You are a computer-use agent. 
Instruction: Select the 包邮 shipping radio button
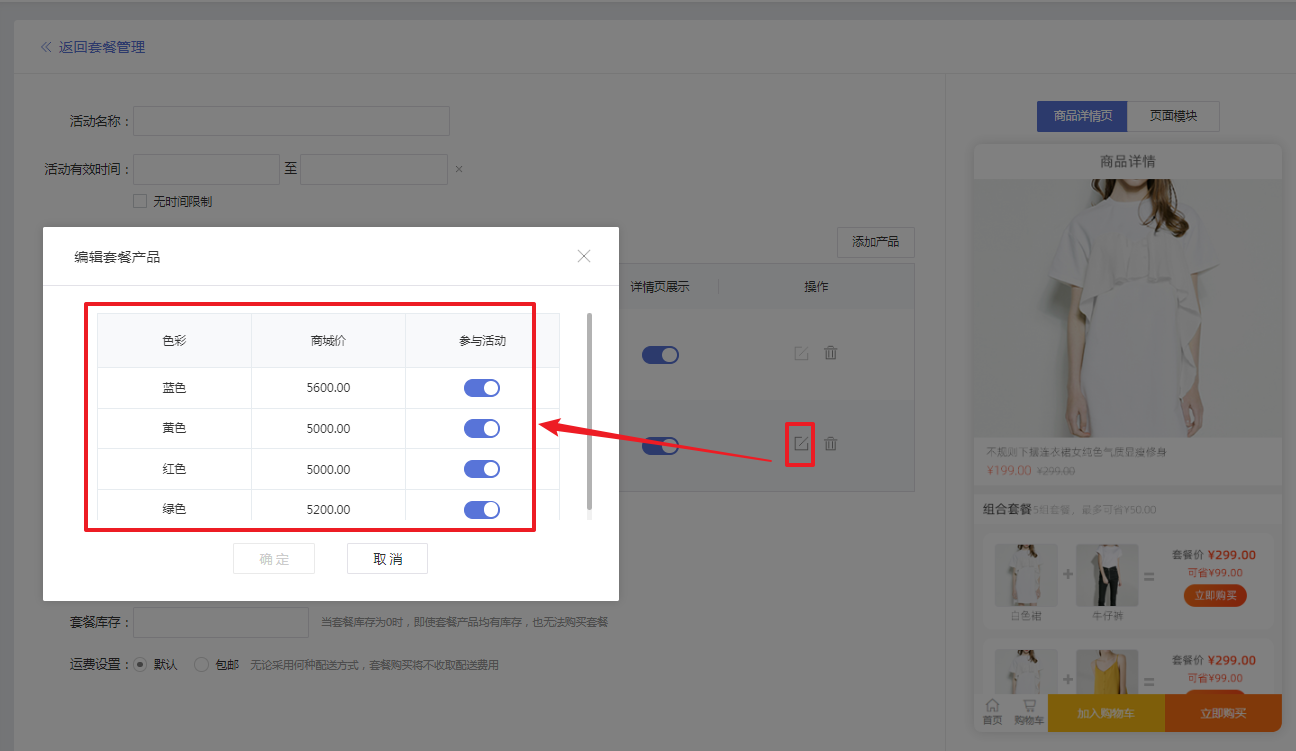(201, 664)
